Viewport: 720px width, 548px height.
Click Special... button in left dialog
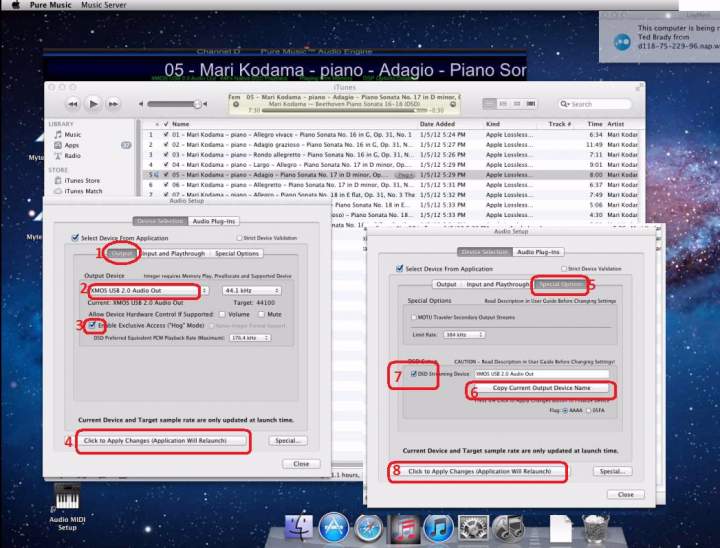tap(288, 441)
